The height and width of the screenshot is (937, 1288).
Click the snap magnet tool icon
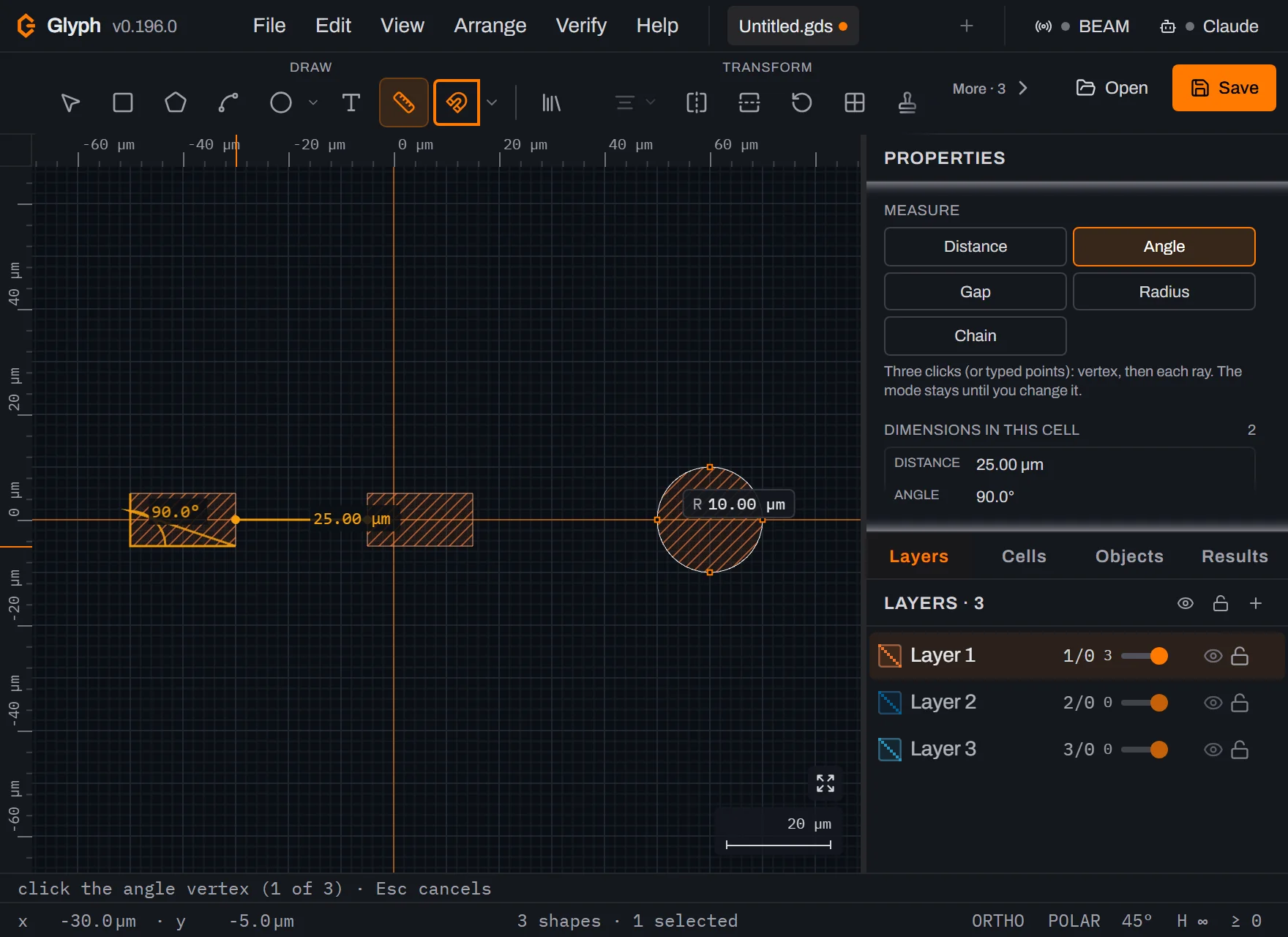coord(457,102)
